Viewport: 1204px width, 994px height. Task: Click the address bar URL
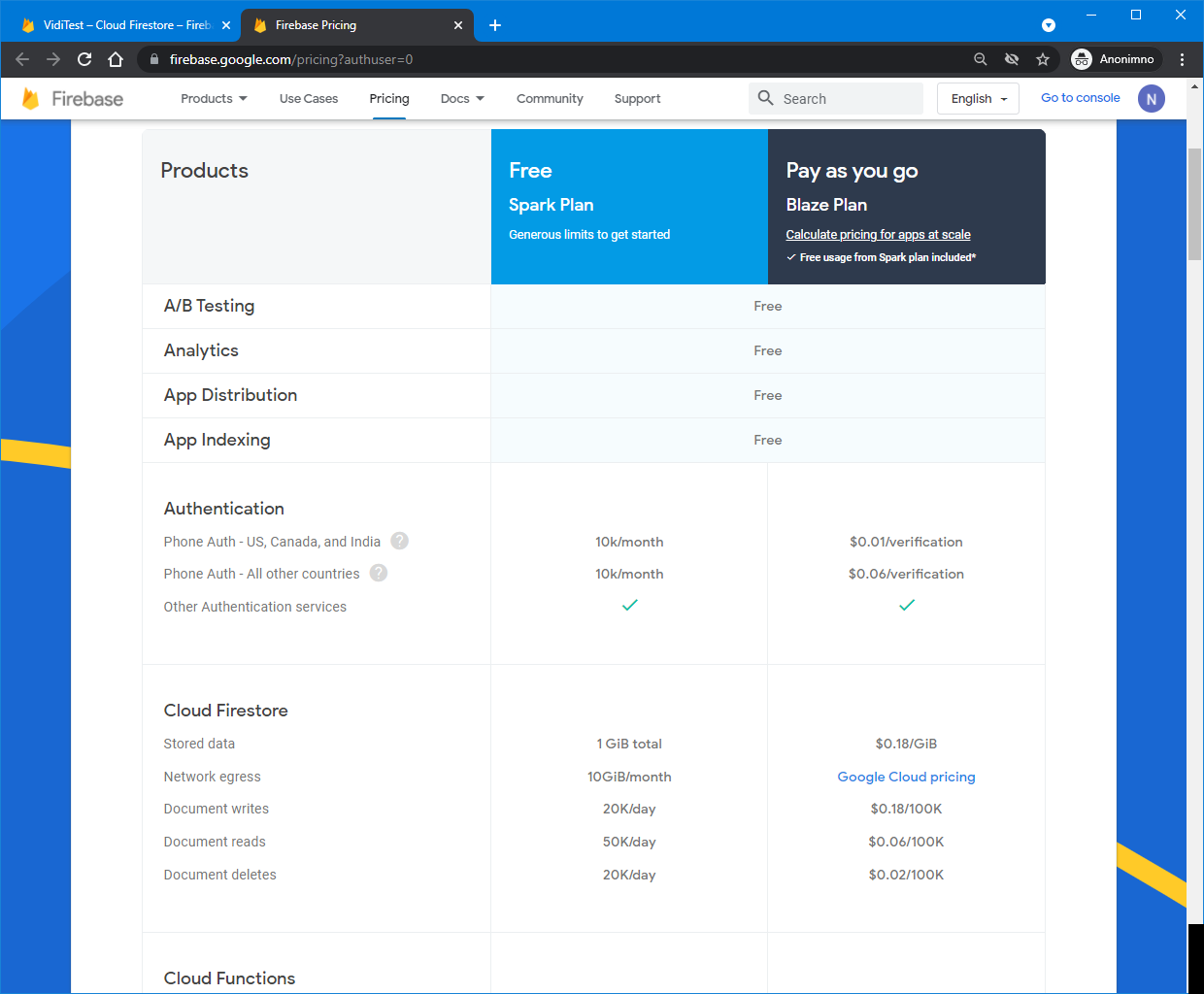point(291,59)
